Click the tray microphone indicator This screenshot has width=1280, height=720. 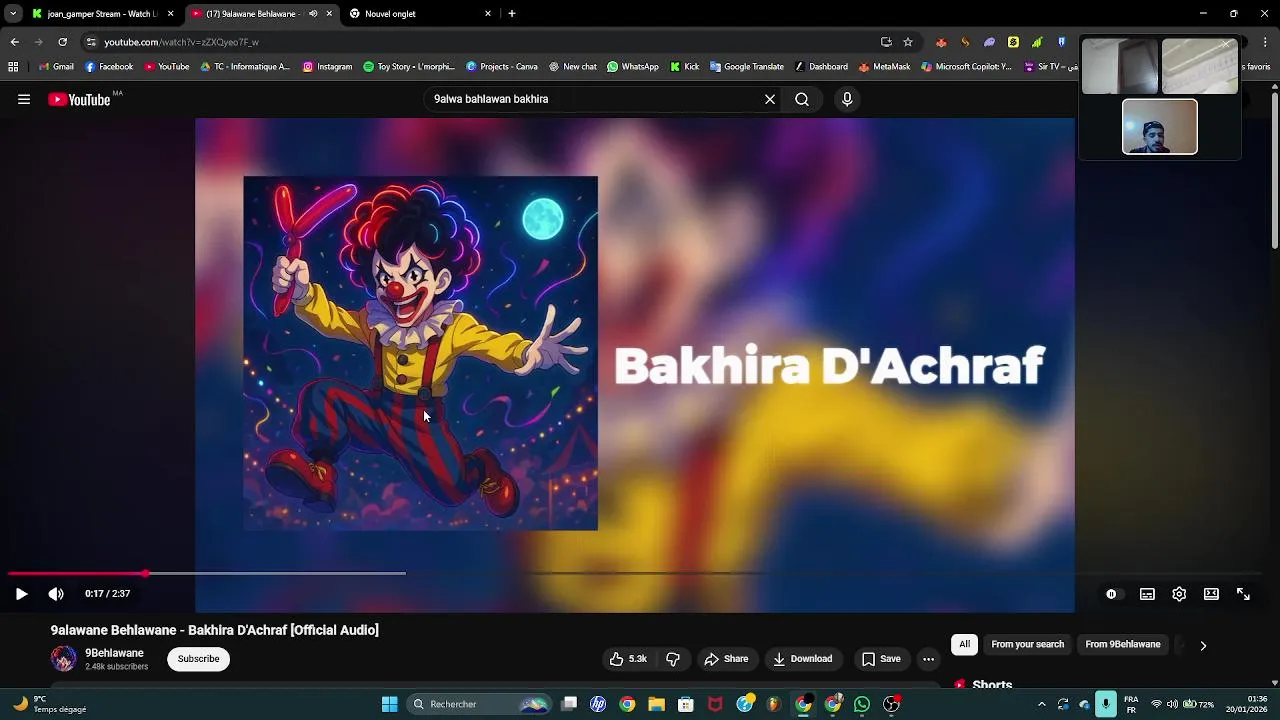click(x=1105, y=704)
